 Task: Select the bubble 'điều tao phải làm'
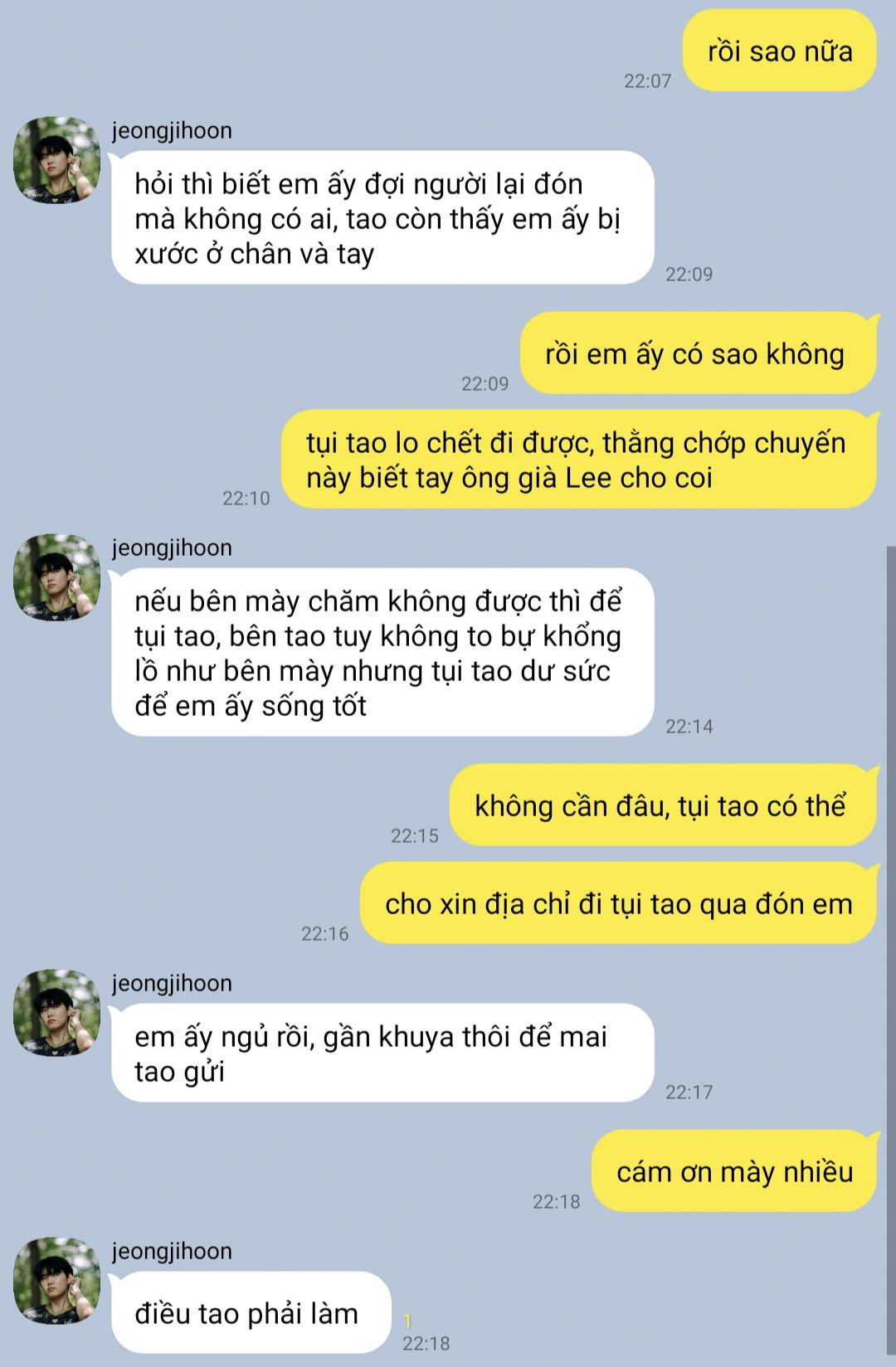click(251, 1313)
